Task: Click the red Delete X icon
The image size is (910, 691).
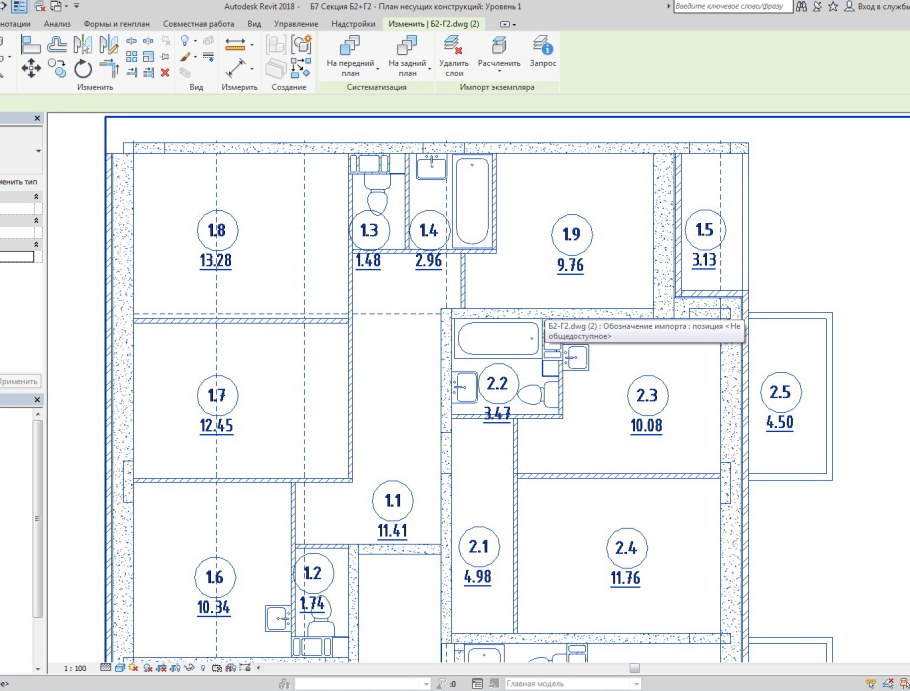Action: pyautogui.click(x=165, y=72)
